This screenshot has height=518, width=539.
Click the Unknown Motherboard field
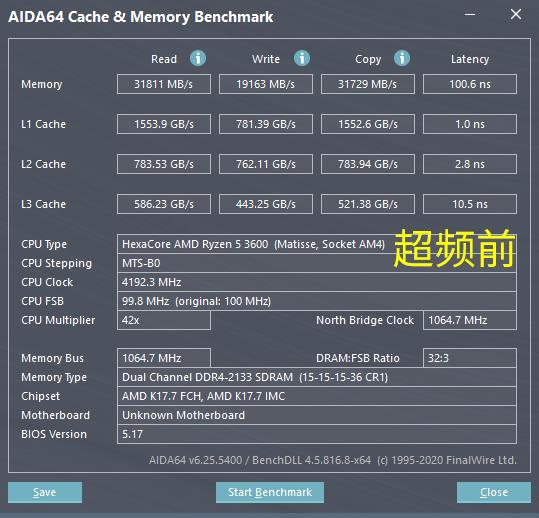(x=317, y=415)
